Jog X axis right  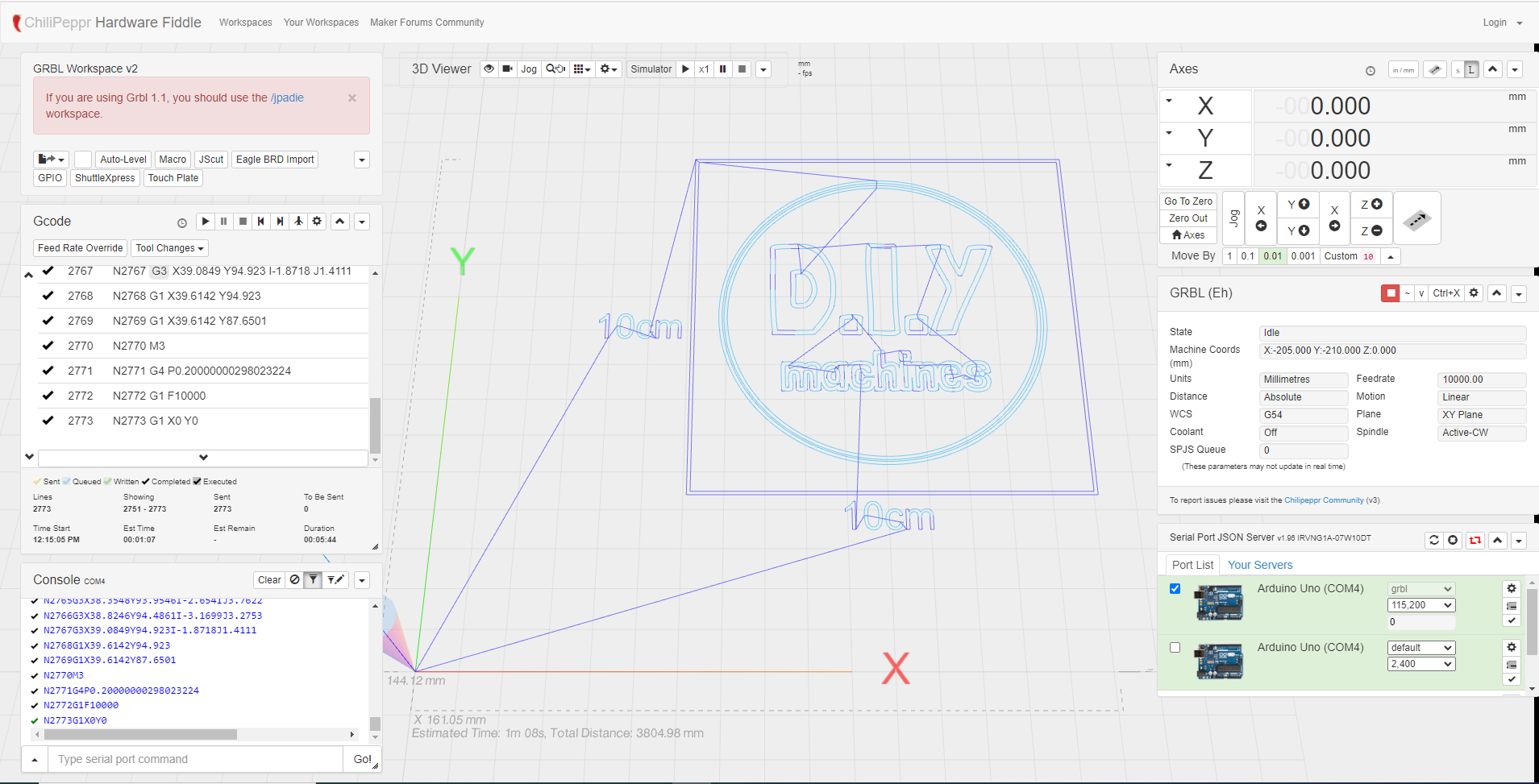tap(1334, 218)
